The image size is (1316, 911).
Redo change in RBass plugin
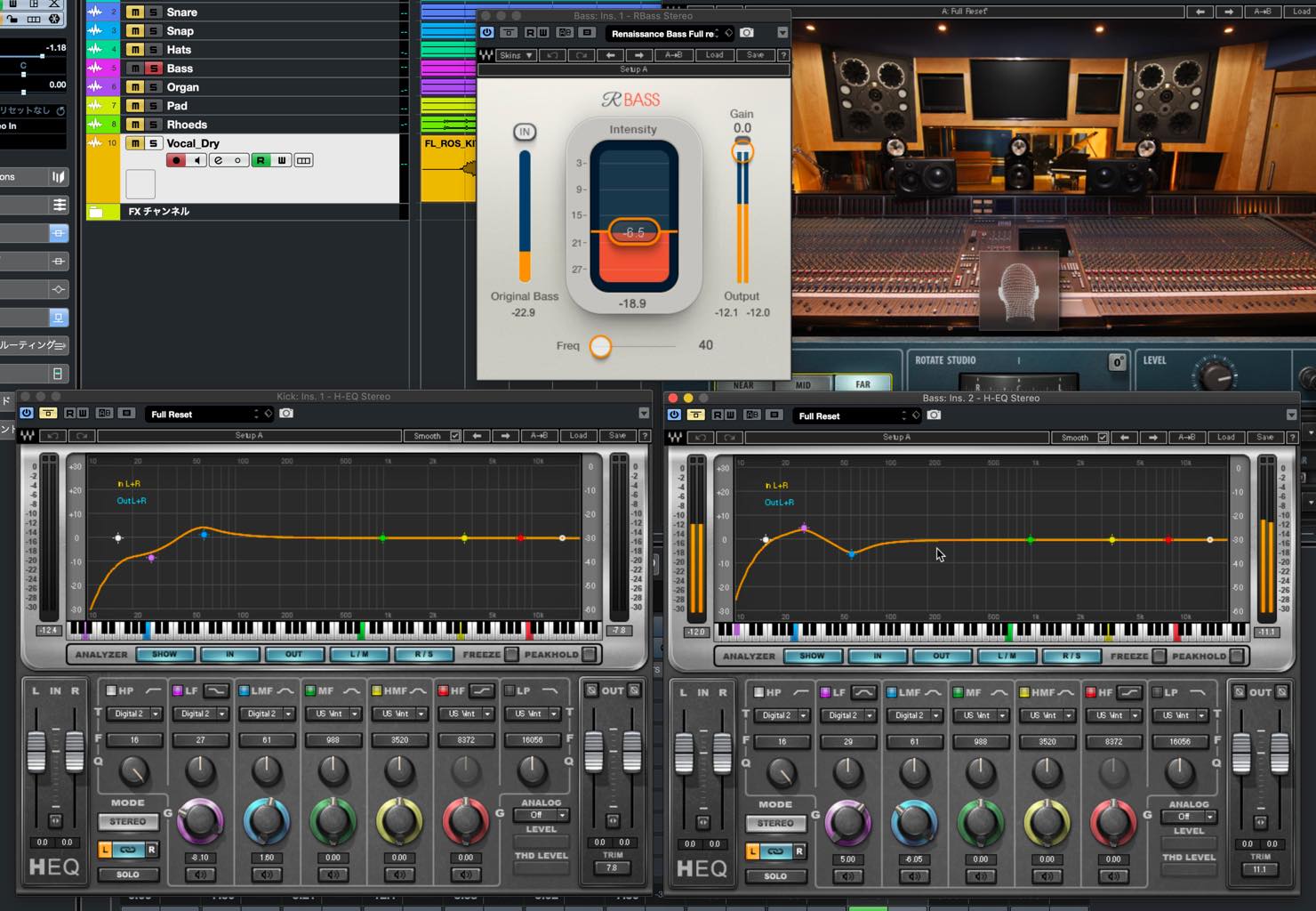(582, 55)
